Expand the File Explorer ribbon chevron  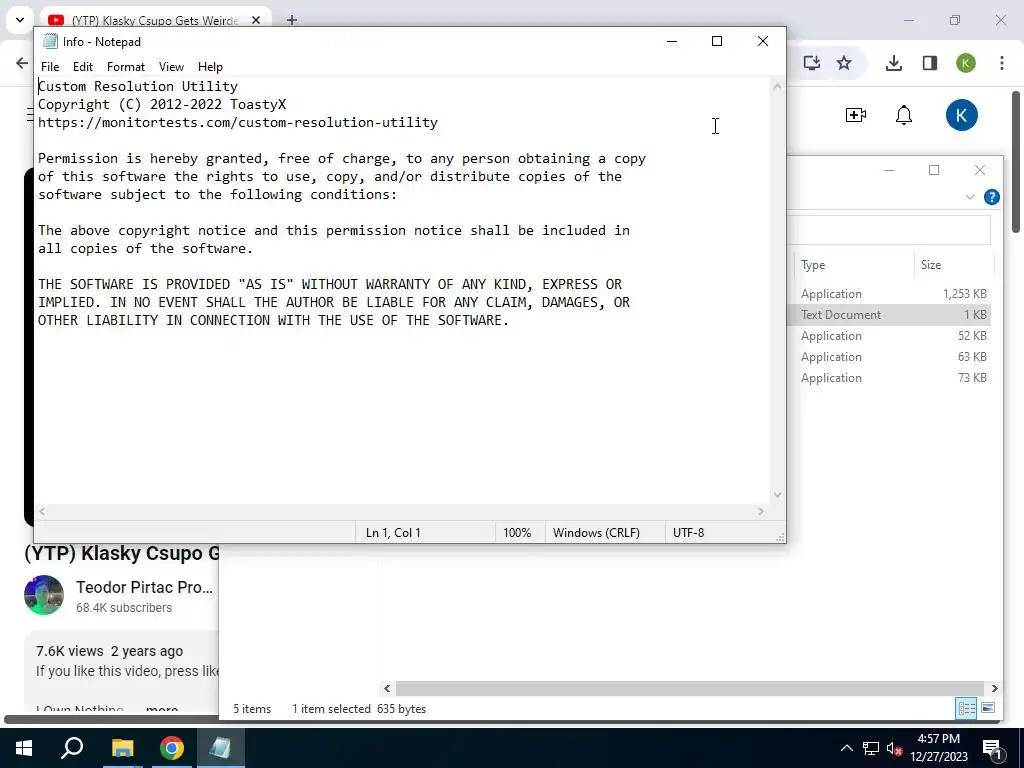pos(970,197)
